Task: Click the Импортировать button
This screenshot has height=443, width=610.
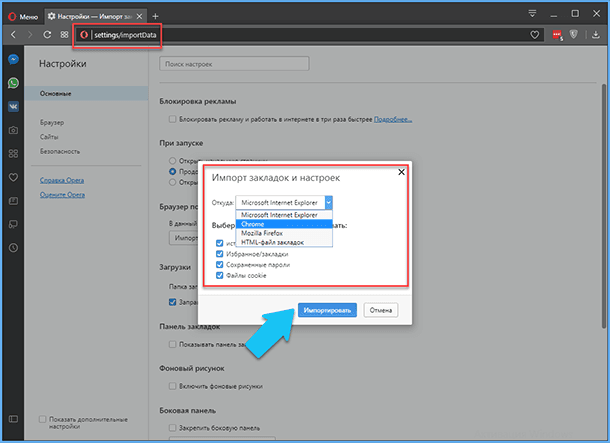Action: click(327, 310)
